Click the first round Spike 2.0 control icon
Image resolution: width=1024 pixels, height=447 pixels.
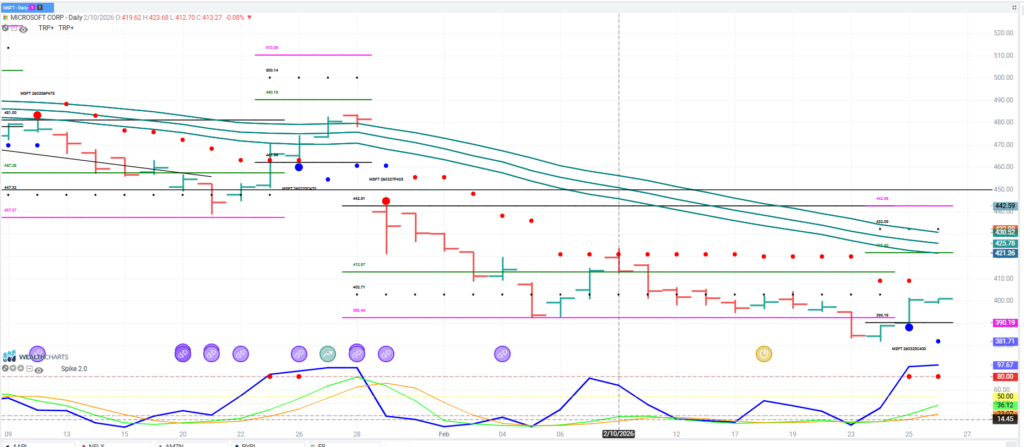click(x=7, y=369)
